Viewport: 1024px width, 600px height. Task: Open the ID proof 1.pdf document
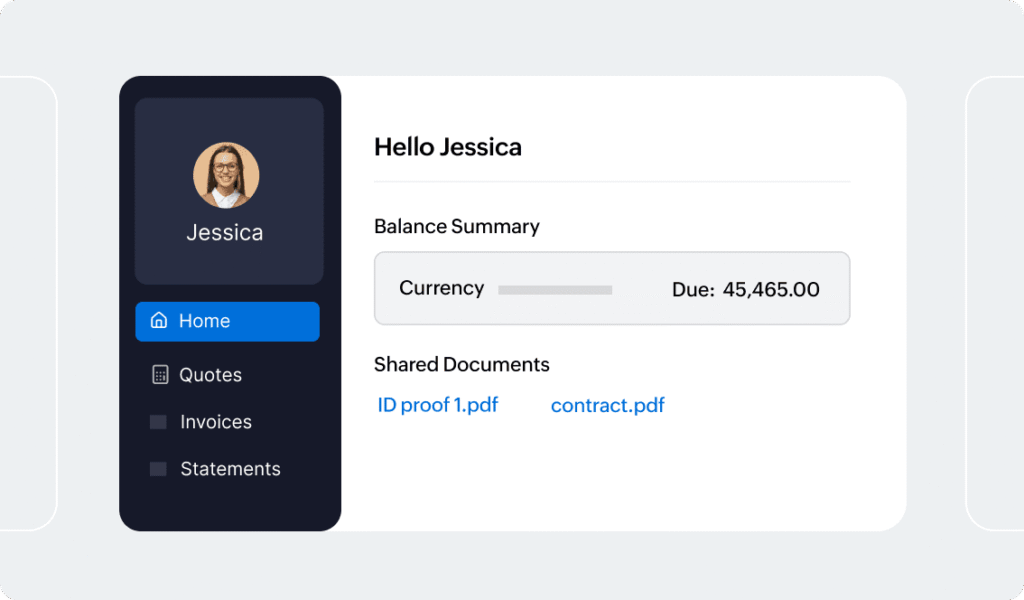pos(437,405)
